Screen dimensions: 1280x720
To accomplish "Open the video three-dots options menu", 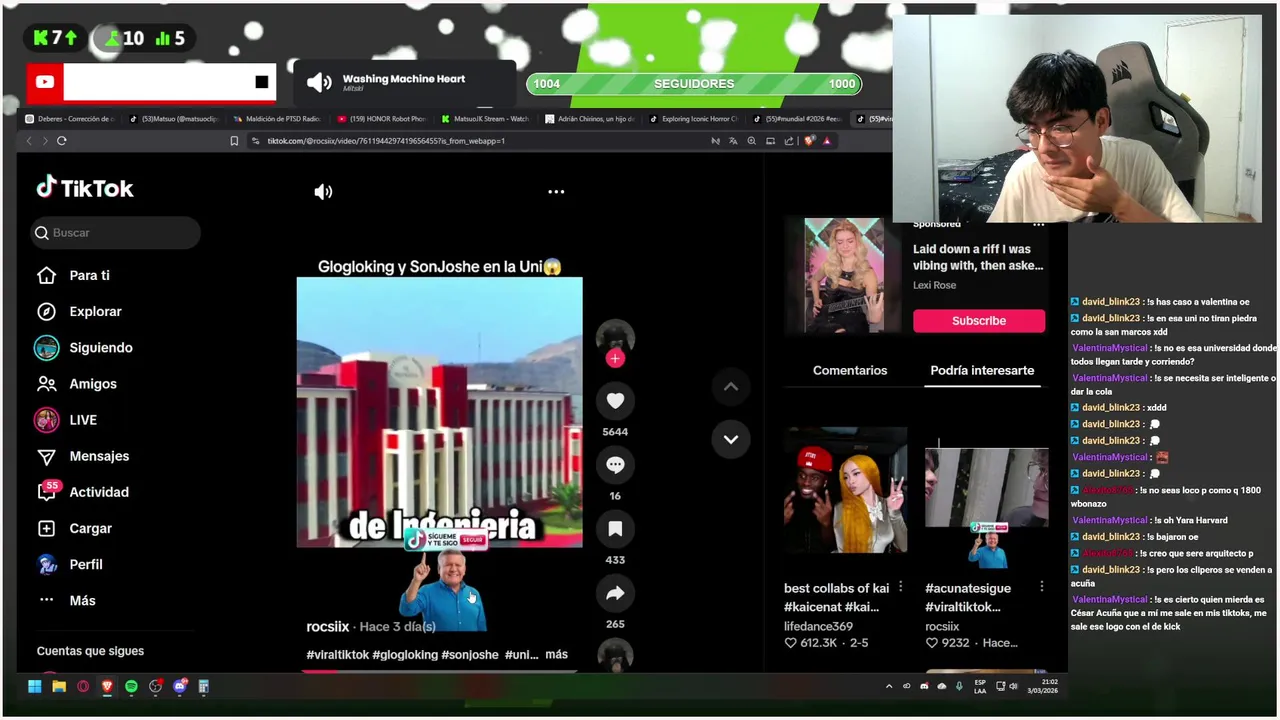I will (556, 192).
